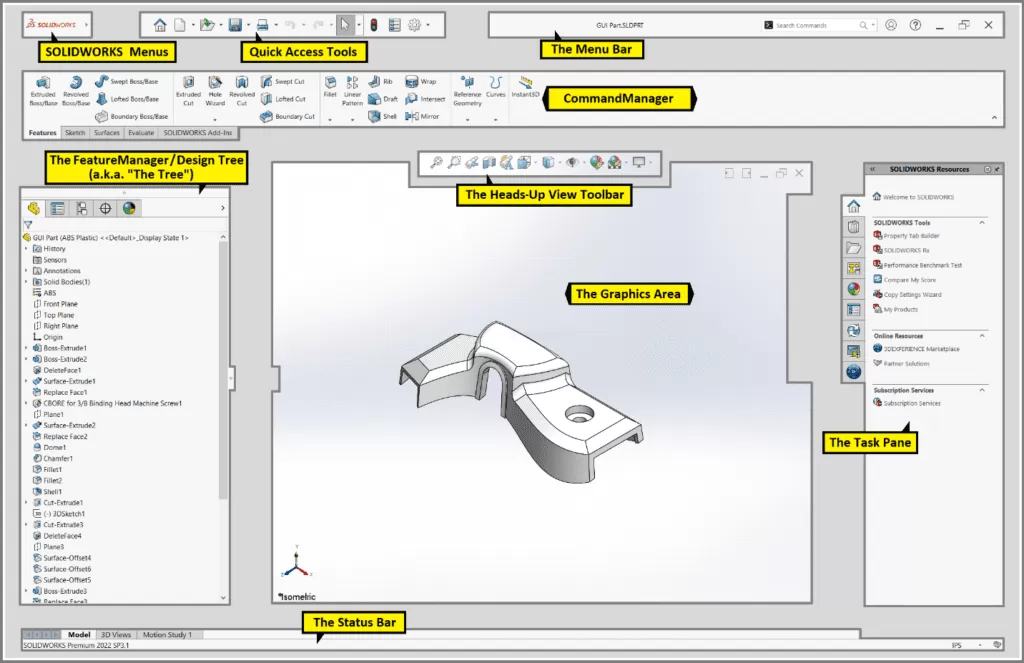Open the DisplayManager tab icon
Screen dimensions: 1024x663
(x=129, y=208)
